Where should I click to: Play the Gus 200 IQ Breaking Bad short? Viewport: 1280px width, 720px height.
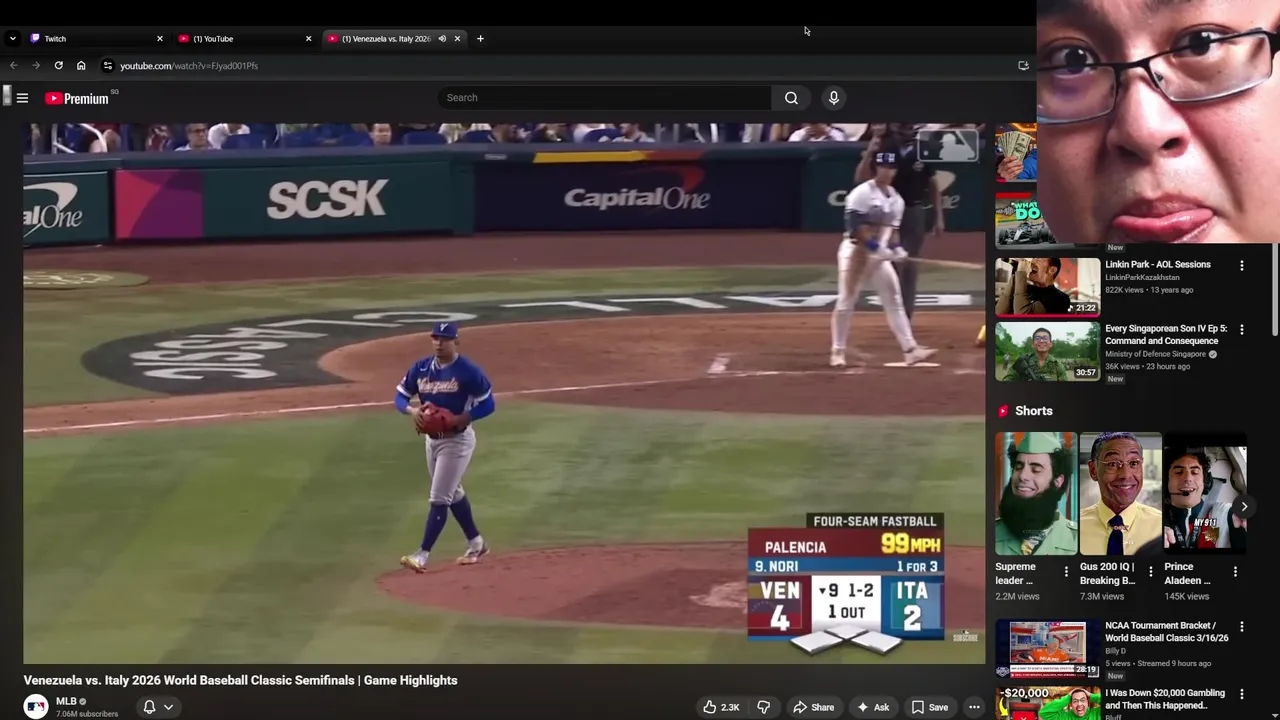coord(1120,494)
